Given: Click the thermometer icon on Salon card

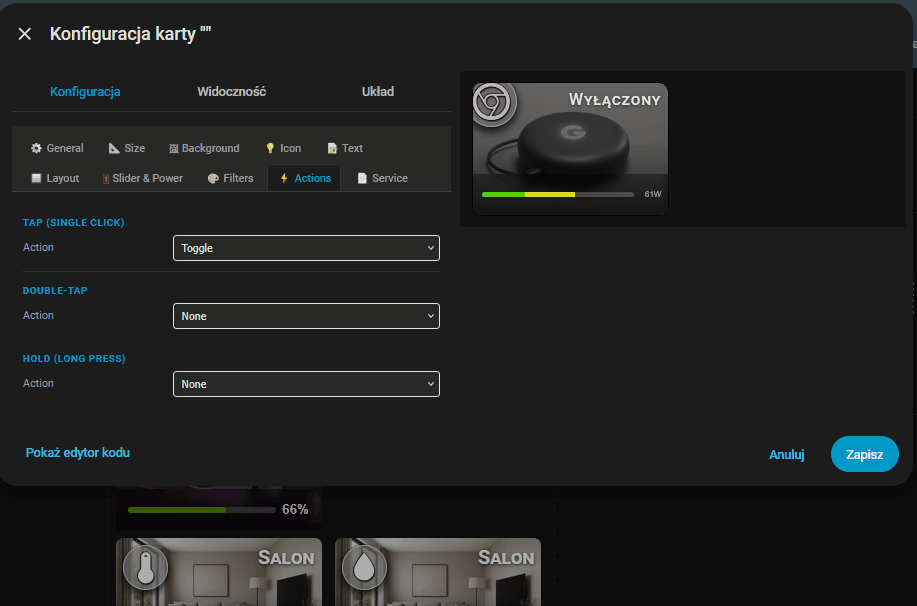Looking at the screenshot, I should point(146,567).
